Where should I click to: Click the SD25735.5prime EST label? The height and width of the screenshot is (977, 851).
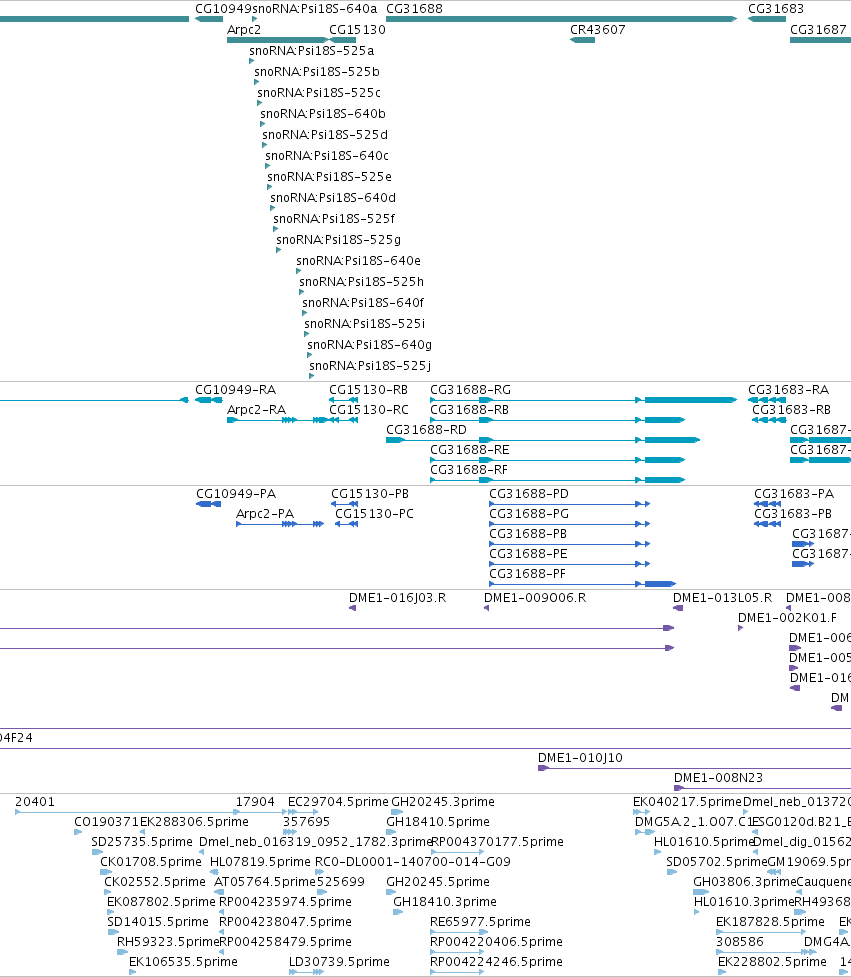click(x=141, y=842)
